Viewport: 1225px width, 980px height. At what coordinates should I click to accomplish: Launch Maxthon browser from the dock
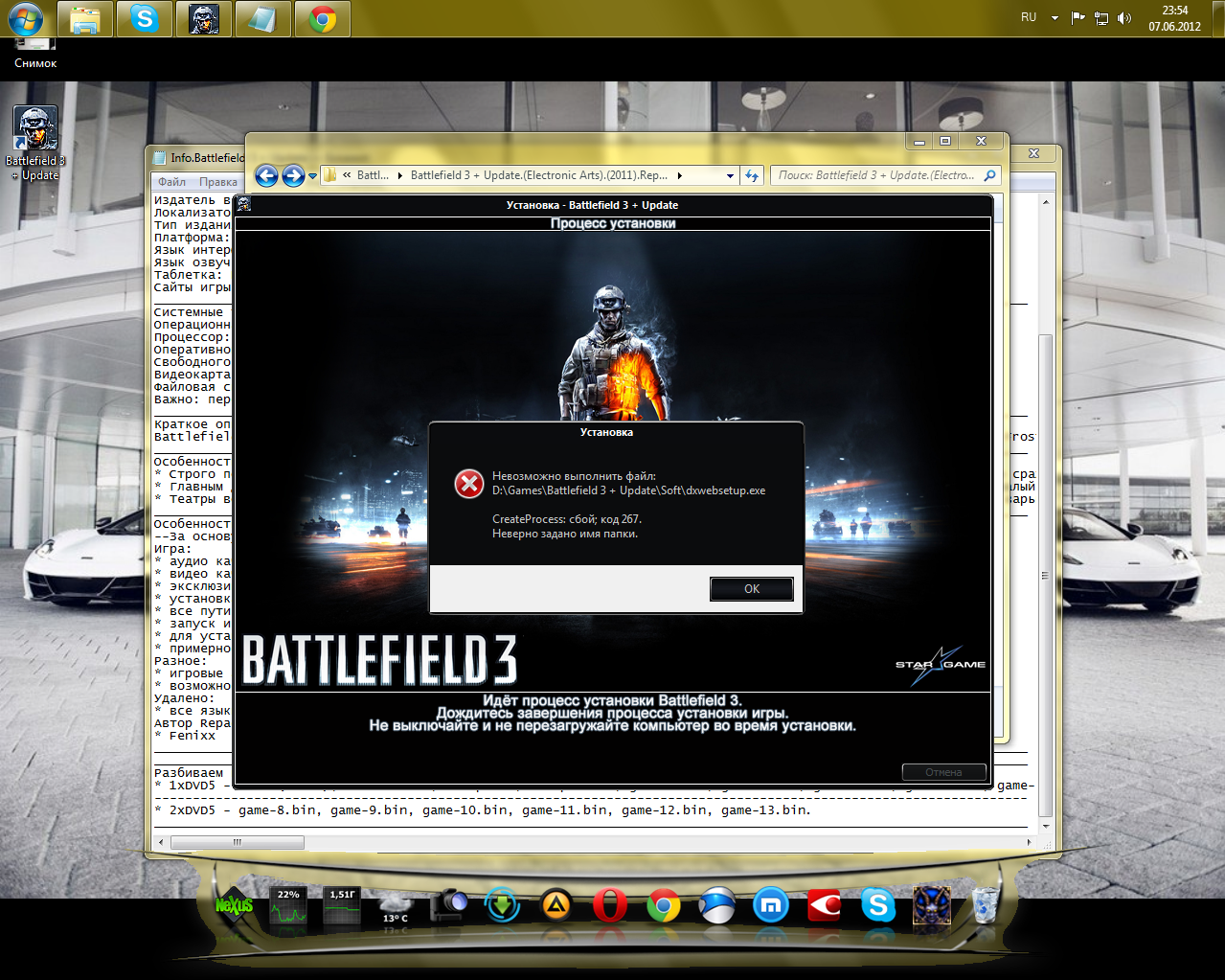771,904
